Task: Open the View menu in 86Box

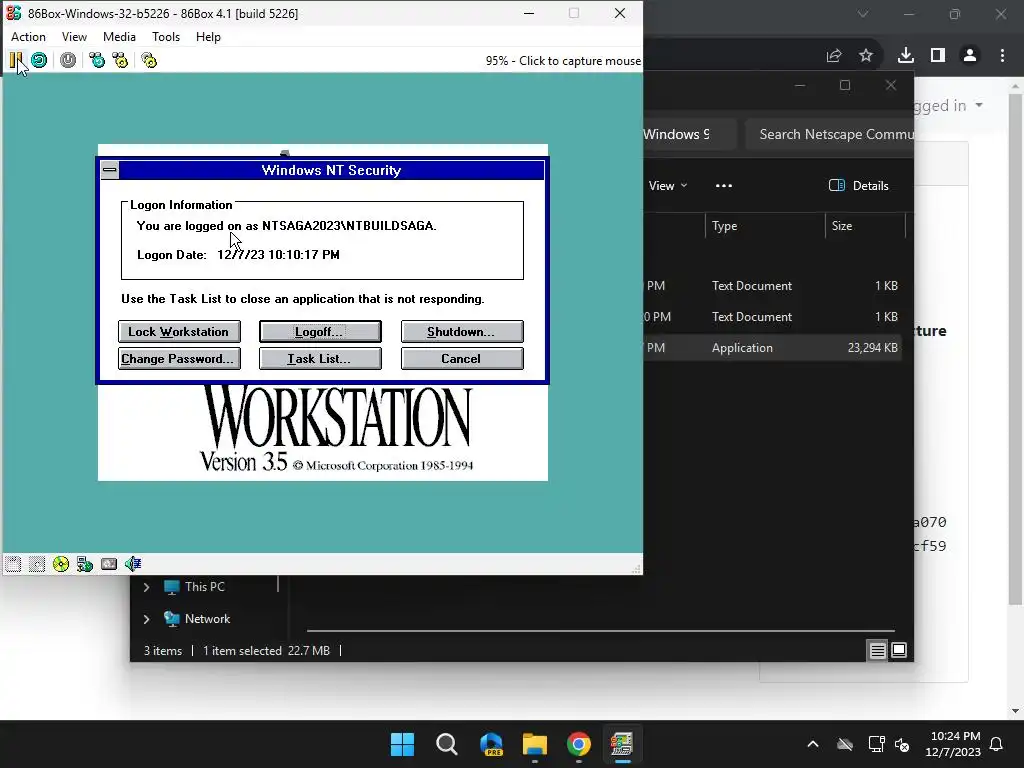Action: [74, 37]
